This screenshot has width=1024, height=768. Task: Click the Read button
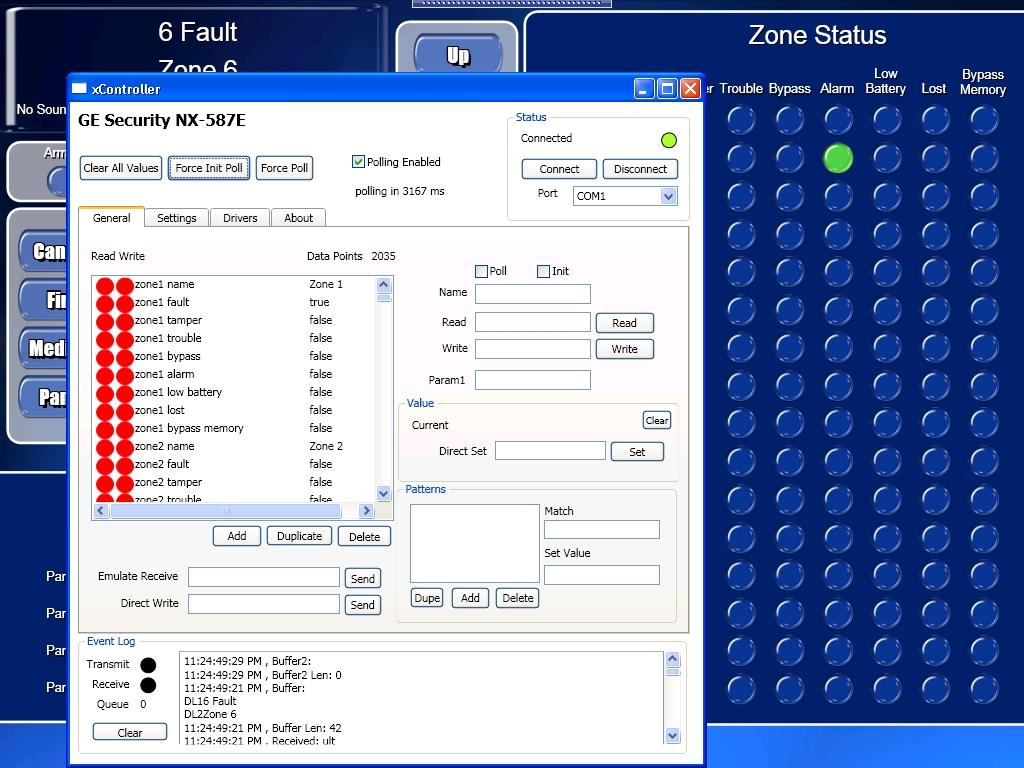624,323
